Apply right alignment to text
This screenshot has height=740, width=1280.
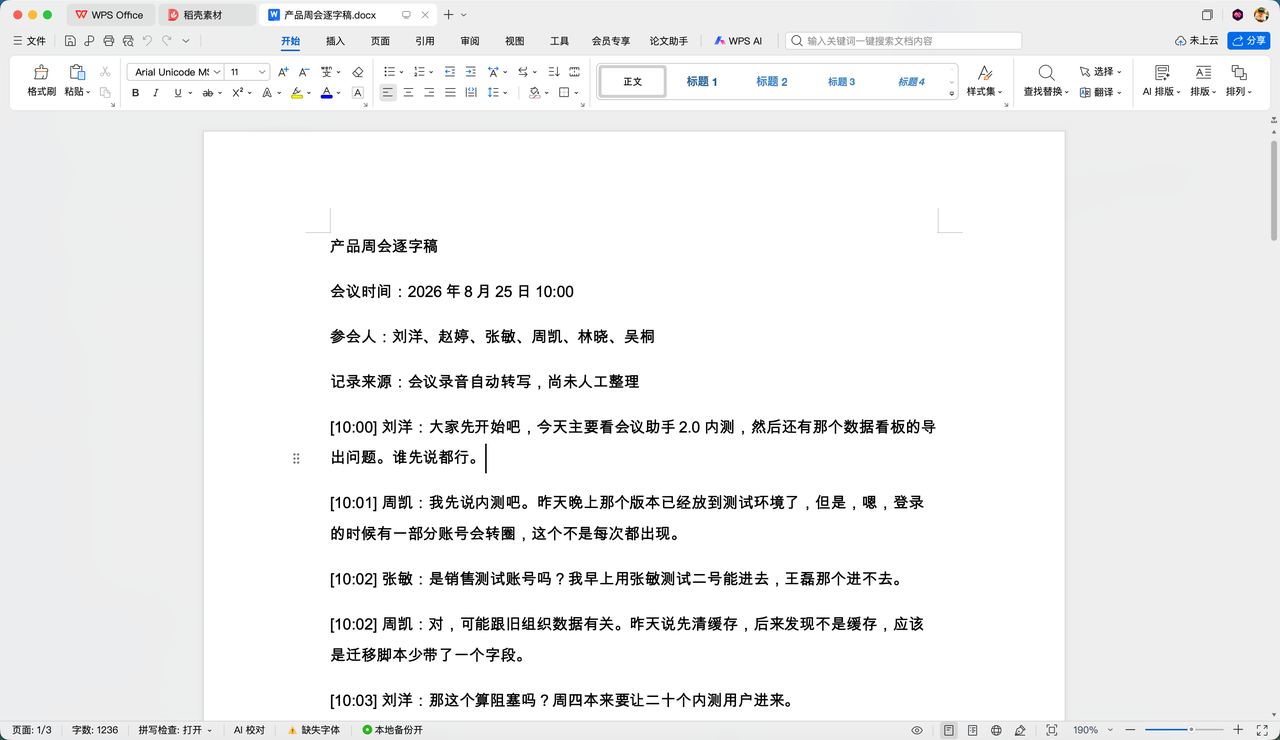click(429, 93)
